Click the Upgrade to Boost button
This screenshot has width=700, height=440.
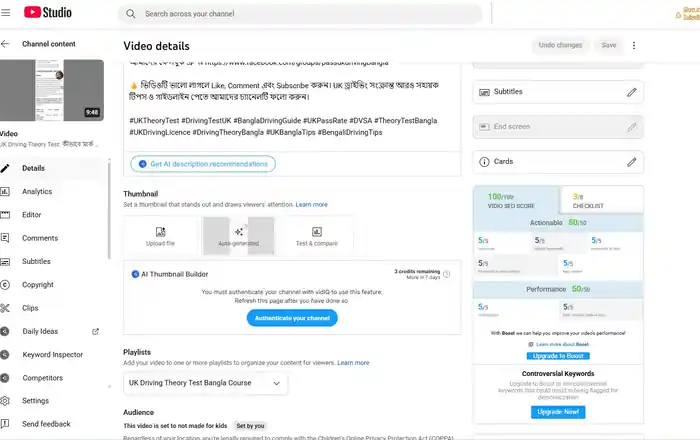(x=558, y=356)
